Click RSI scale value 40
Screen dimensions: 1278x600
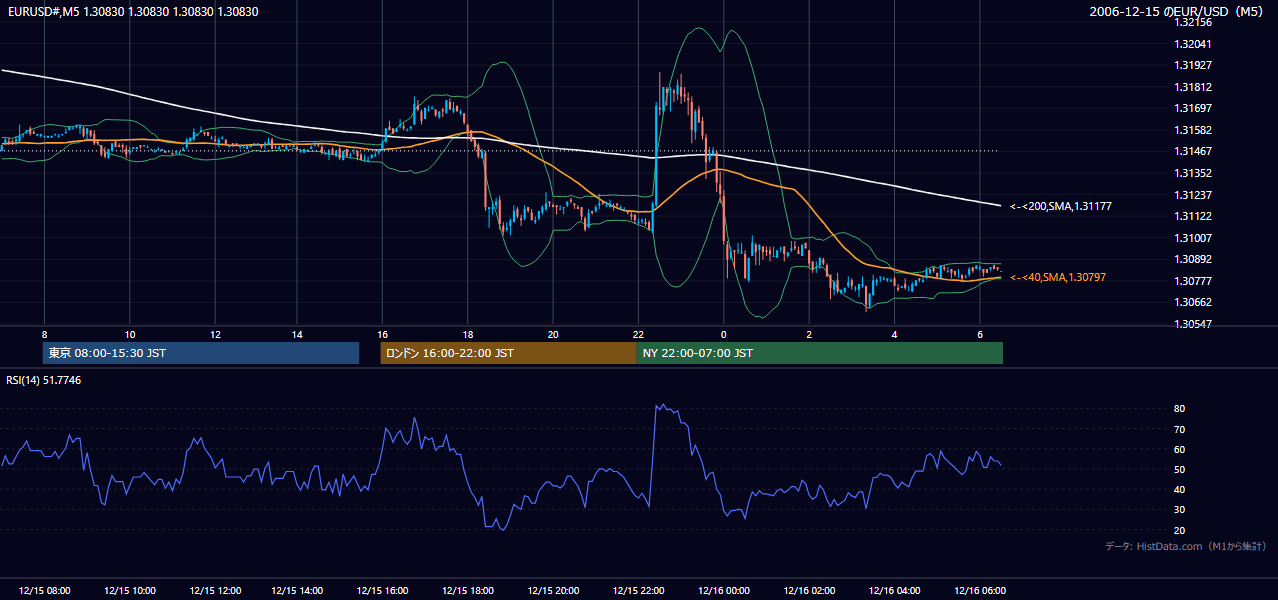coord(1180,489)
